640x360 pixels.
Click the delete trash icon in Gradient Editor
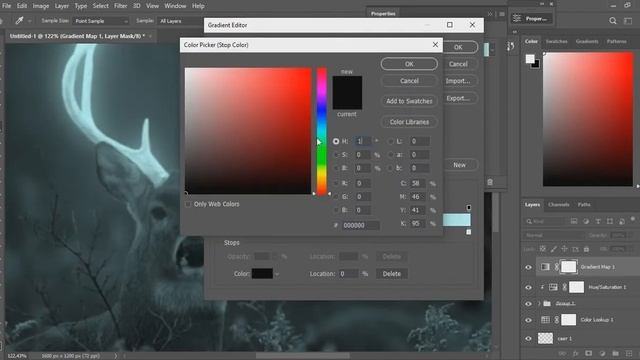(490, 182)
